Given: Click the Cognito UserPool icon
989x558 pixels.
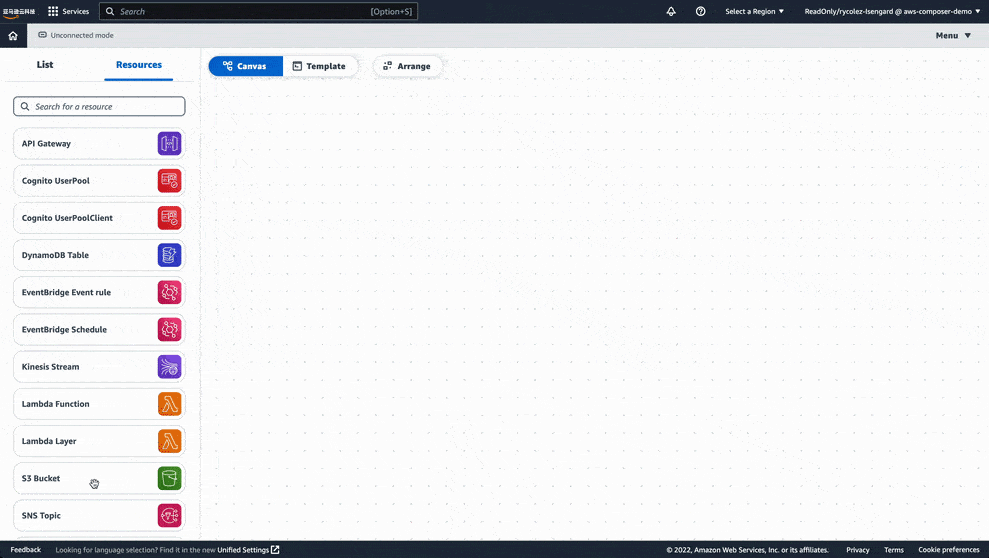Looking at the screenshot, I should point(169,181).
